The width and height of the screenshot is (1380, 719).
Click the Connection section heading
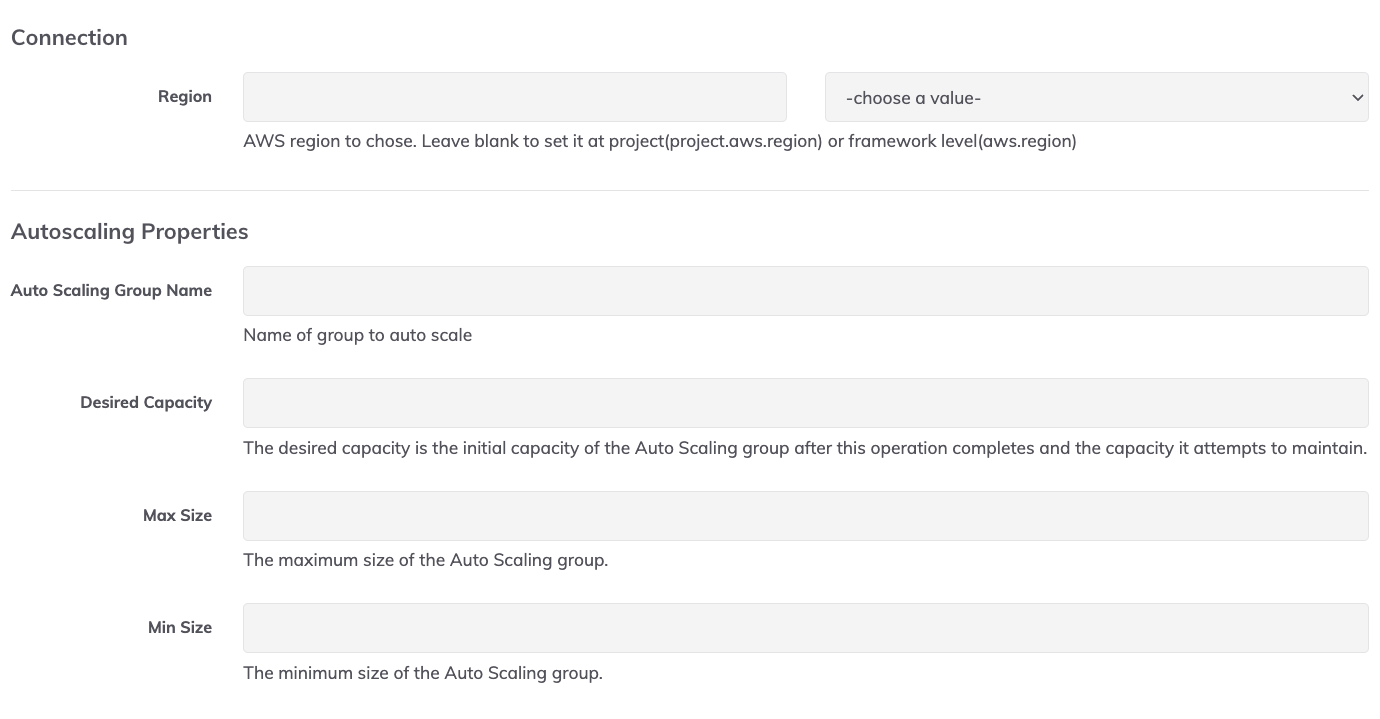[x=69, y=37]
